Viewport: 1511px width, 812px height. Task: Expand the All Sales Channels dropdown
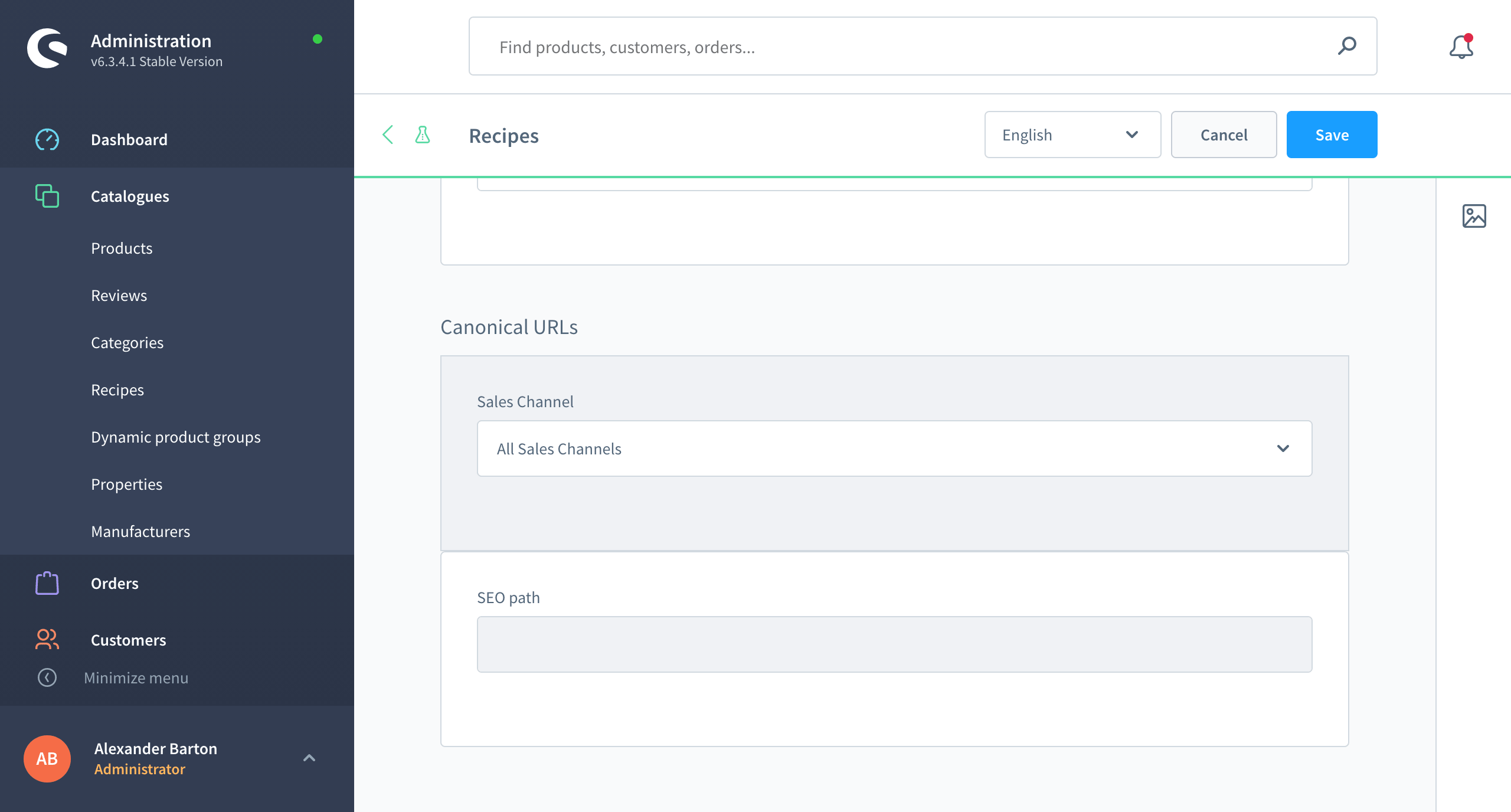point(894,448)
